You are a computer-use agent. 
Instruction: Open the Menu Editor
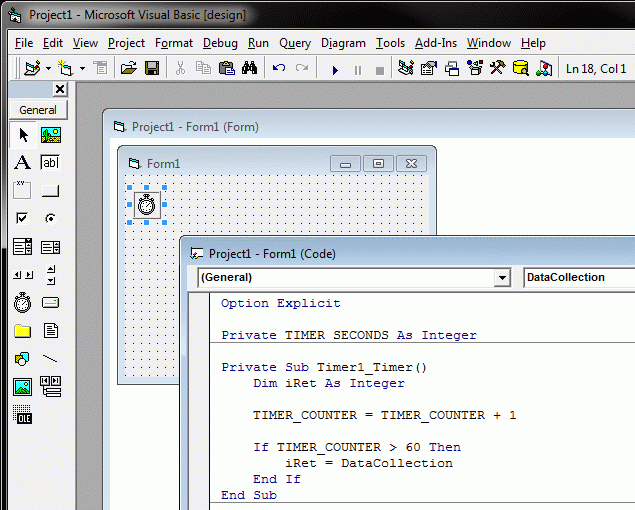pos(100,68)
